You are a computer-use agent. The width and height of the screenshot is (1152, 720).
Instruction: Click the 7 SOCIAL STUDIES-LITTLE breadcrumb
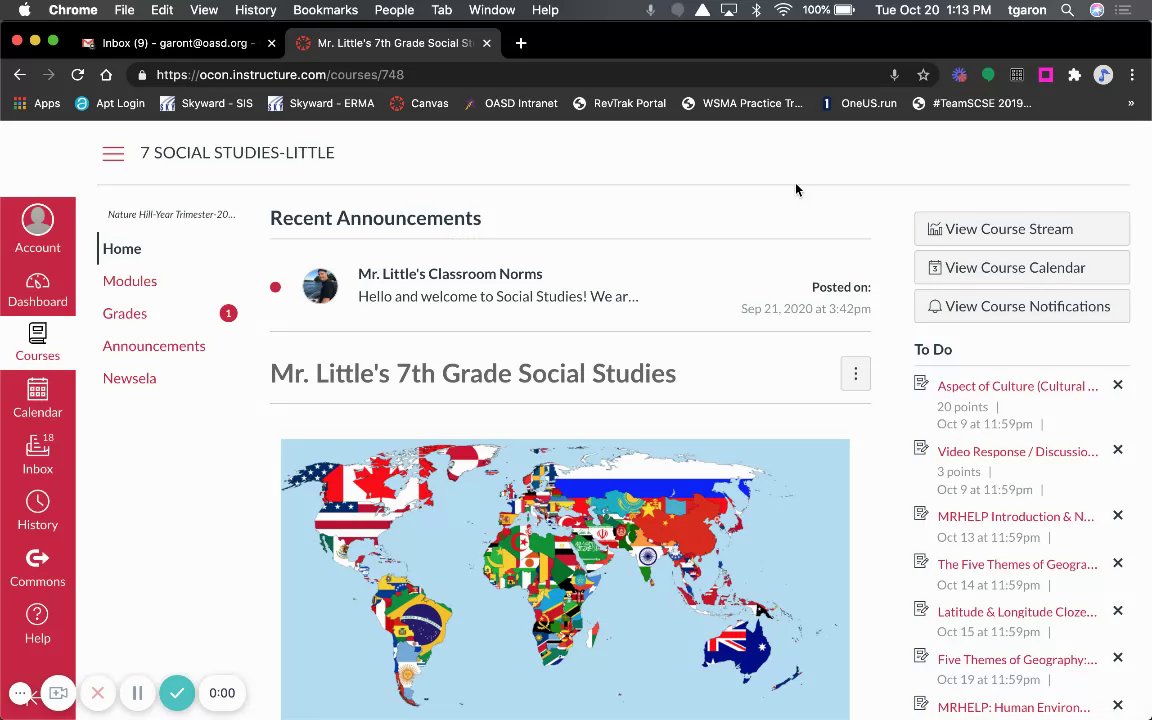pos(237,153)
